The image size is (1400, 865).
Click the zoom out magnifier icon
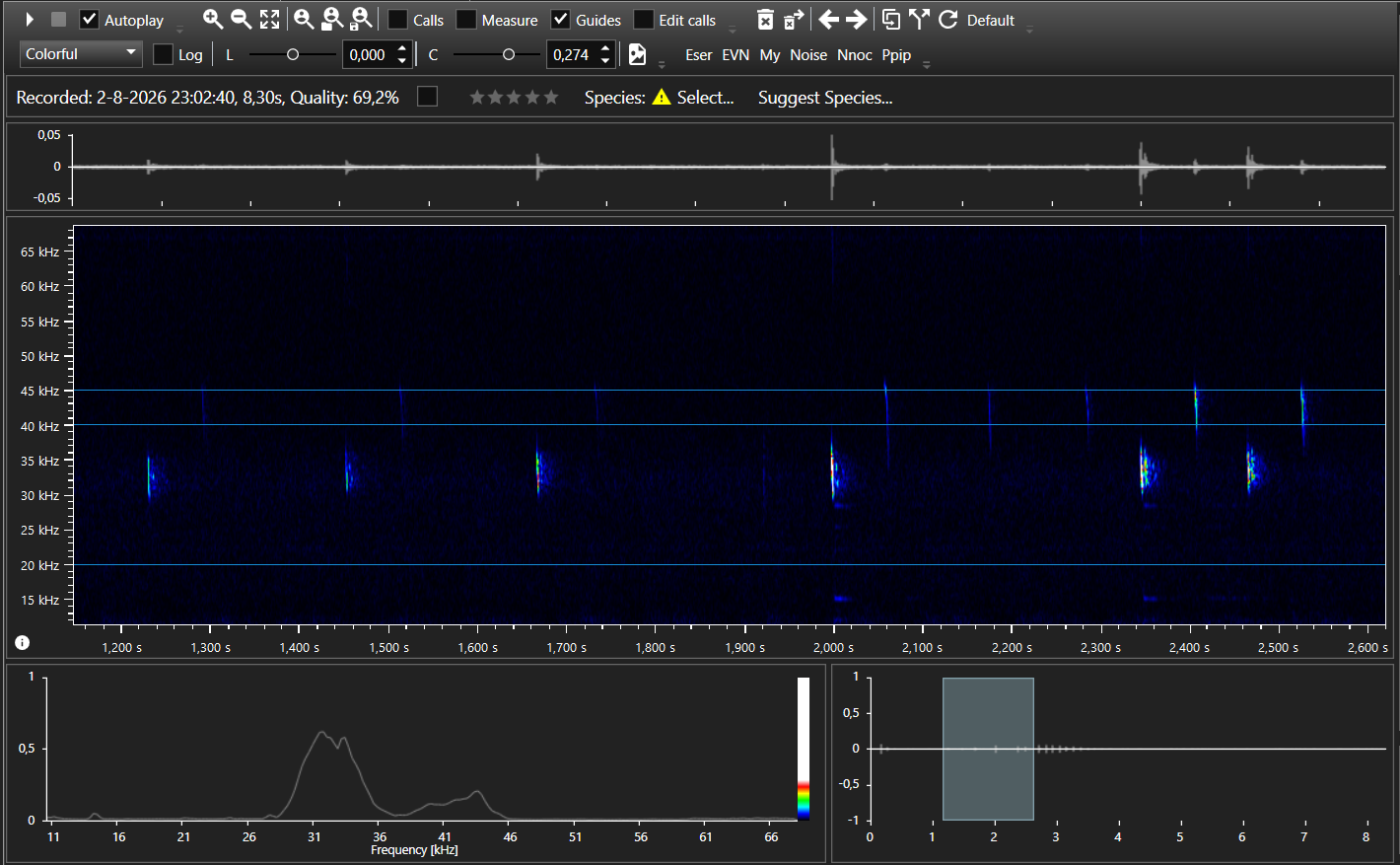point(241,19)
